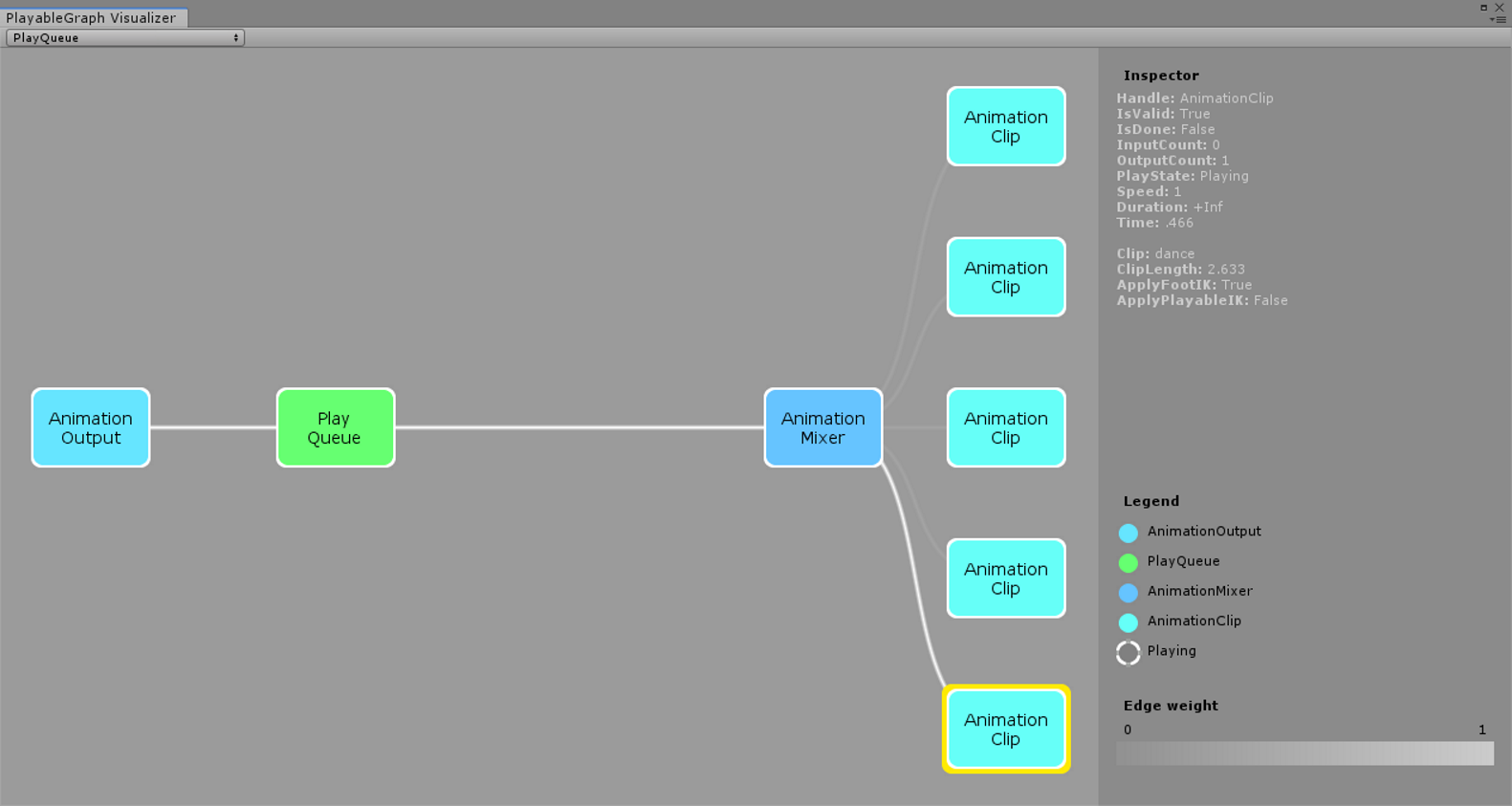This screenshot has width=1512, height=806.
Task: Click the Playing legend ring icon
Action: 1129,652
